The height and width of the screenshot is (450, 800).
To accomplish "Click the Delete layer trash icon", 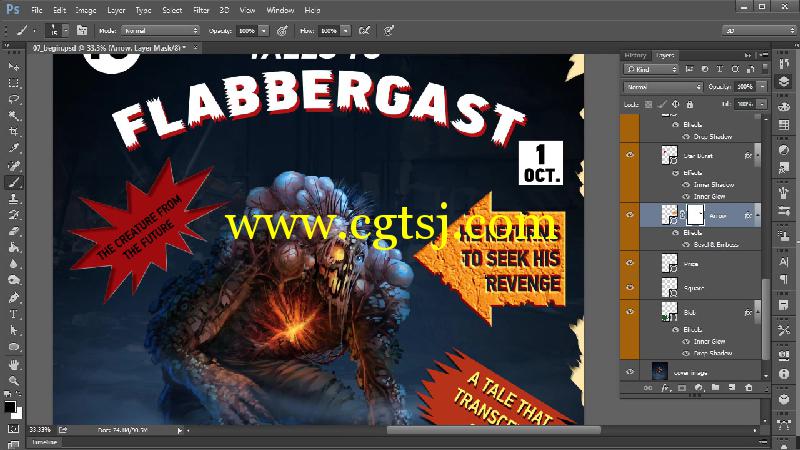I will point(748,388).
